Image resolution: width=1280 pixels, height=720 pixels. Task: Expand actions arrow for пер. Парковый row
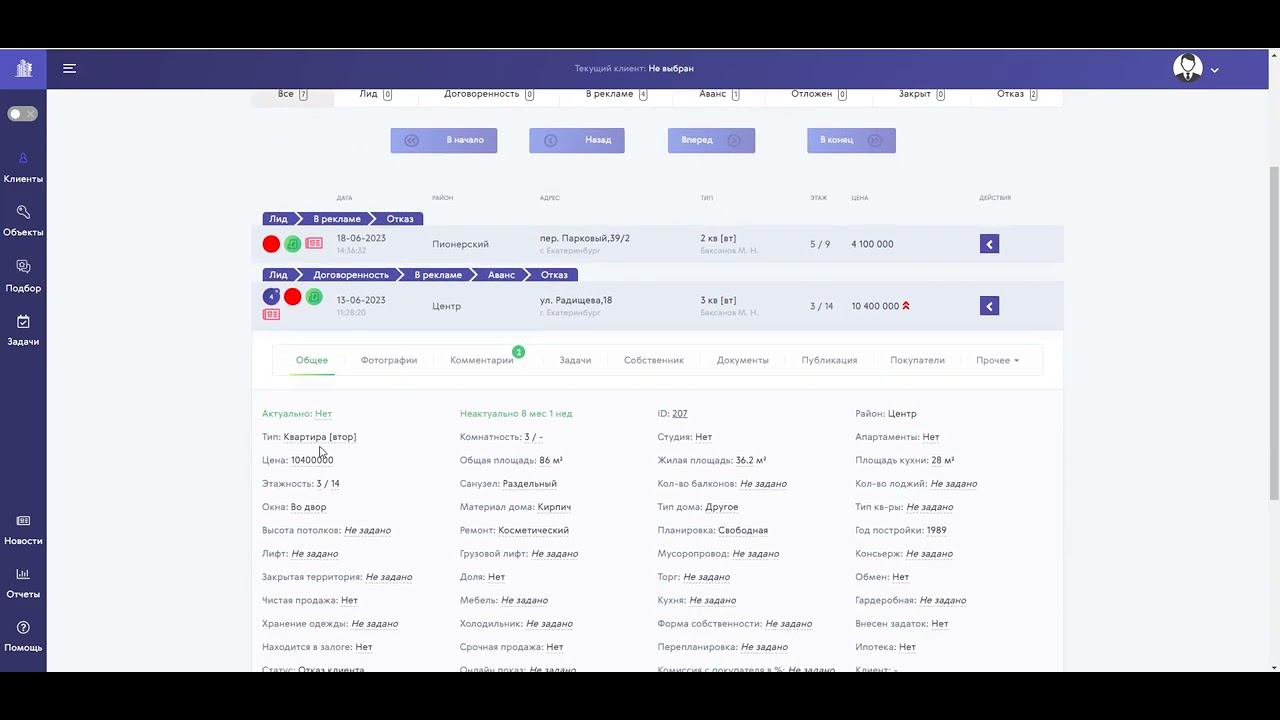point(989,244)
